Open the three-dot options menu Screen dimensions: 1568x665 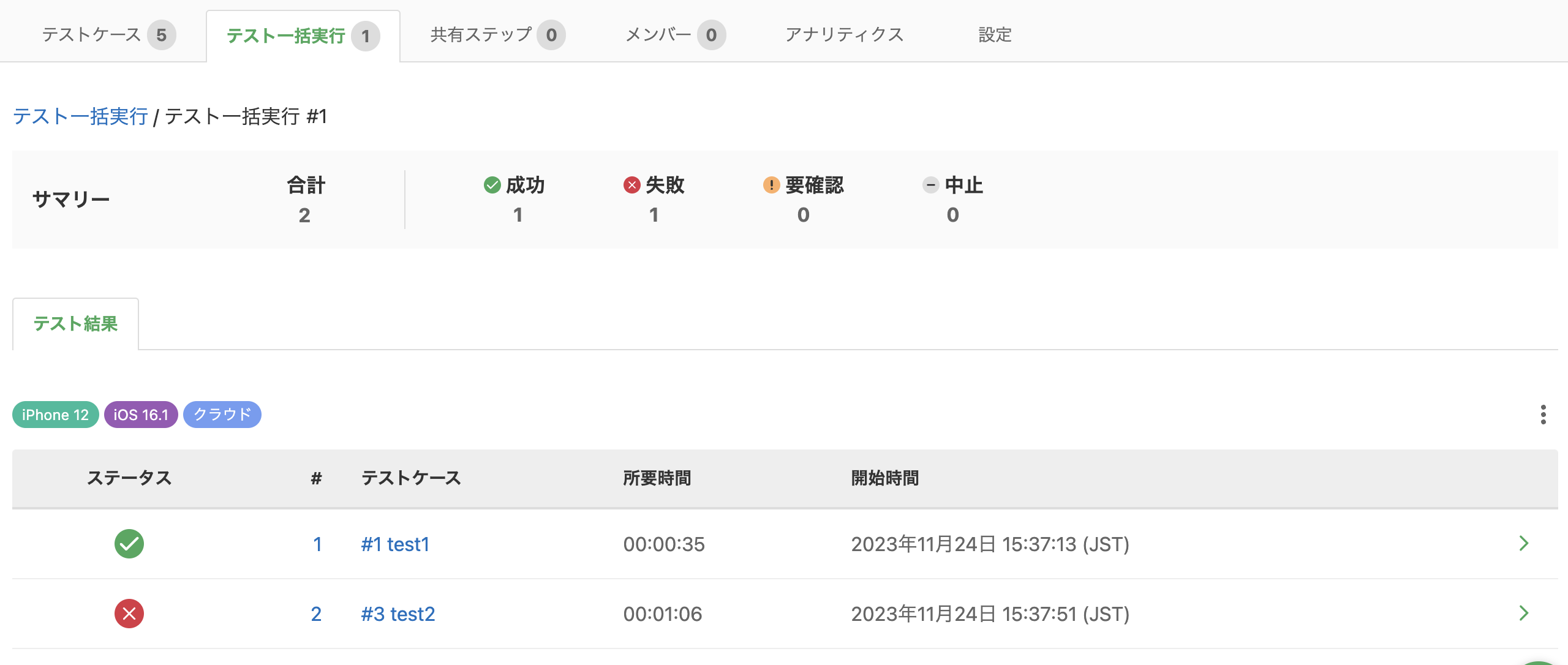coord(1543,415)
